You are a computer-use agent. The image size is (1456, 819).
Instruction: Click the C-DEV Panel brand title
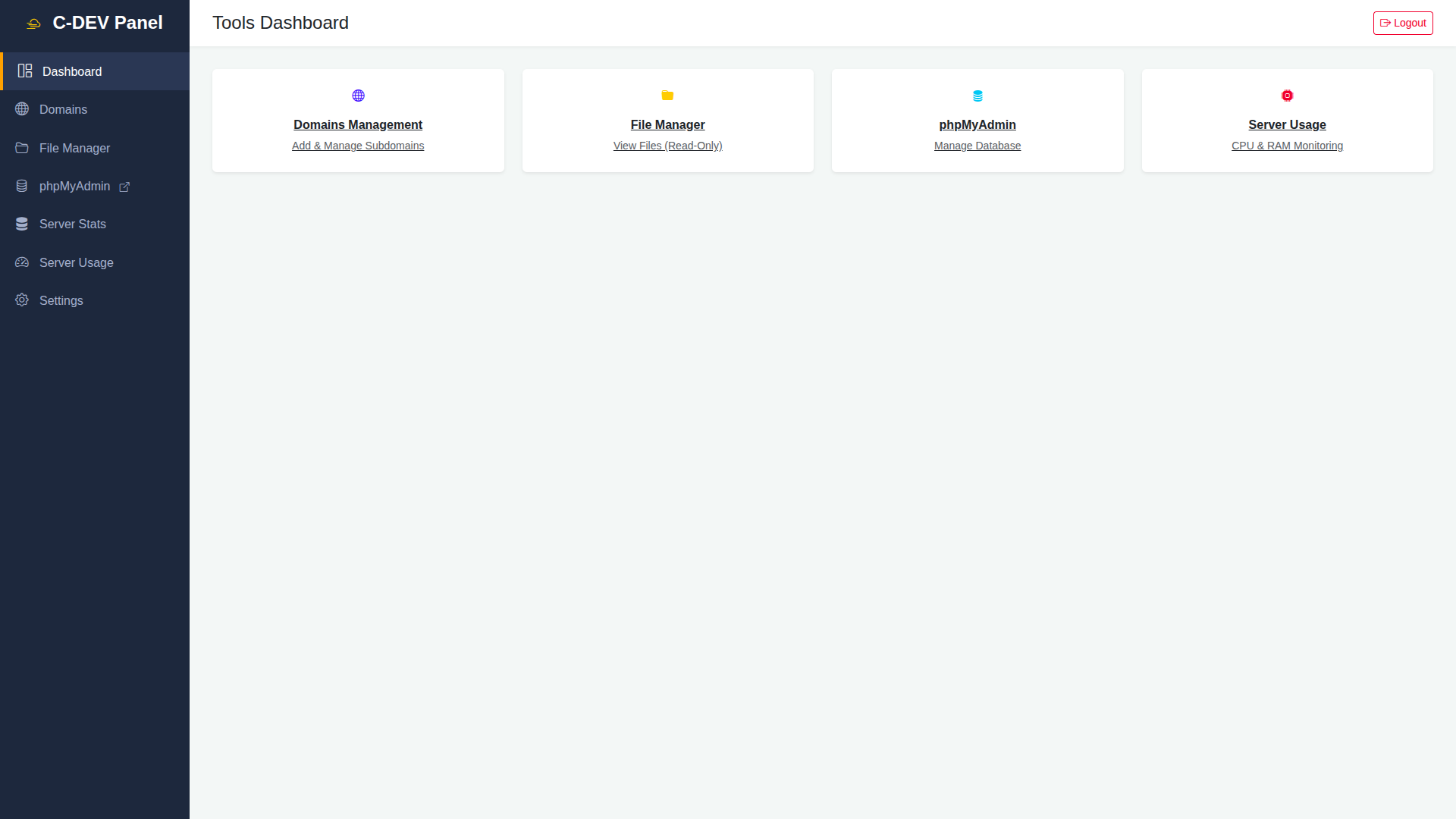108,23
